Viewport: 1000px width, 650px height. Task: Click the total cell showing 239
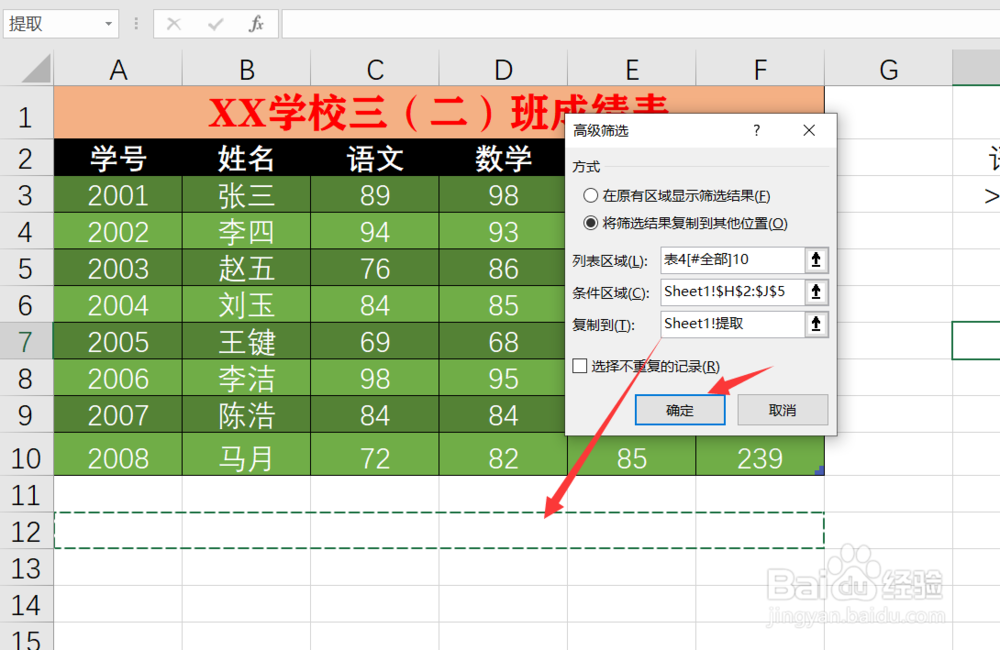tap(760, 456)
